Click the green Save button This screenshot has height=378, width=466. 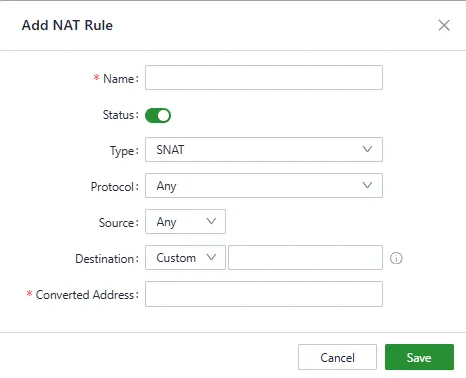(x=419, y=357)
